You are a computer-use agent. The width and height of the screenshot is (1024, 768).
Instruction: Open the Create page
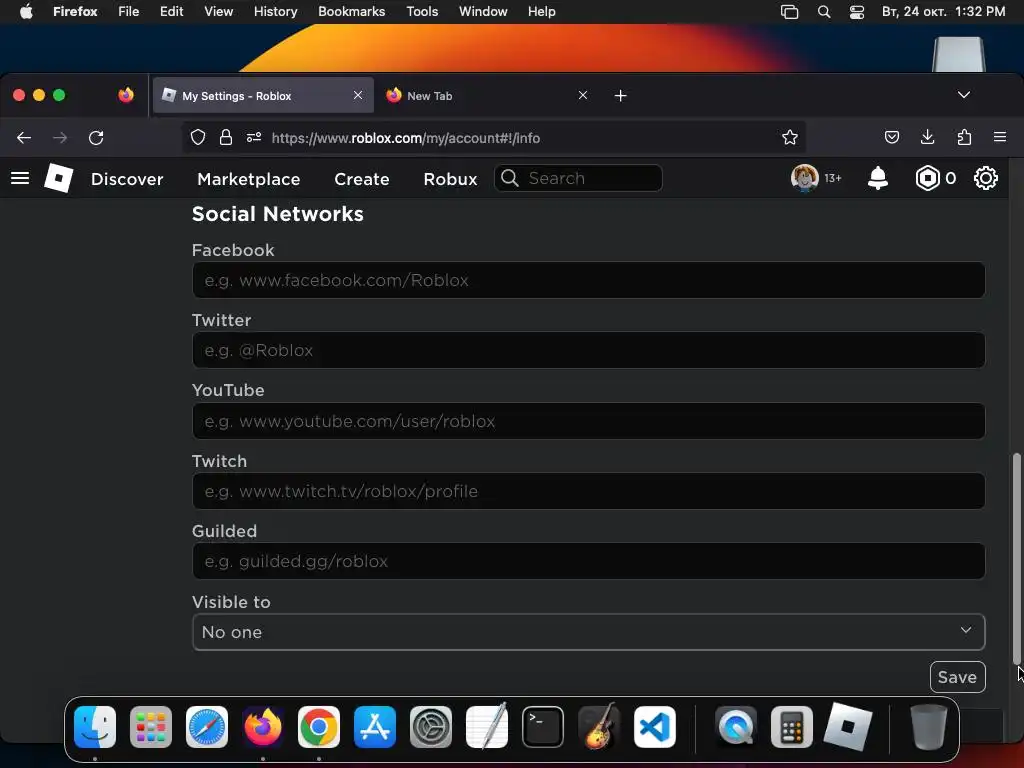(362, 179)
